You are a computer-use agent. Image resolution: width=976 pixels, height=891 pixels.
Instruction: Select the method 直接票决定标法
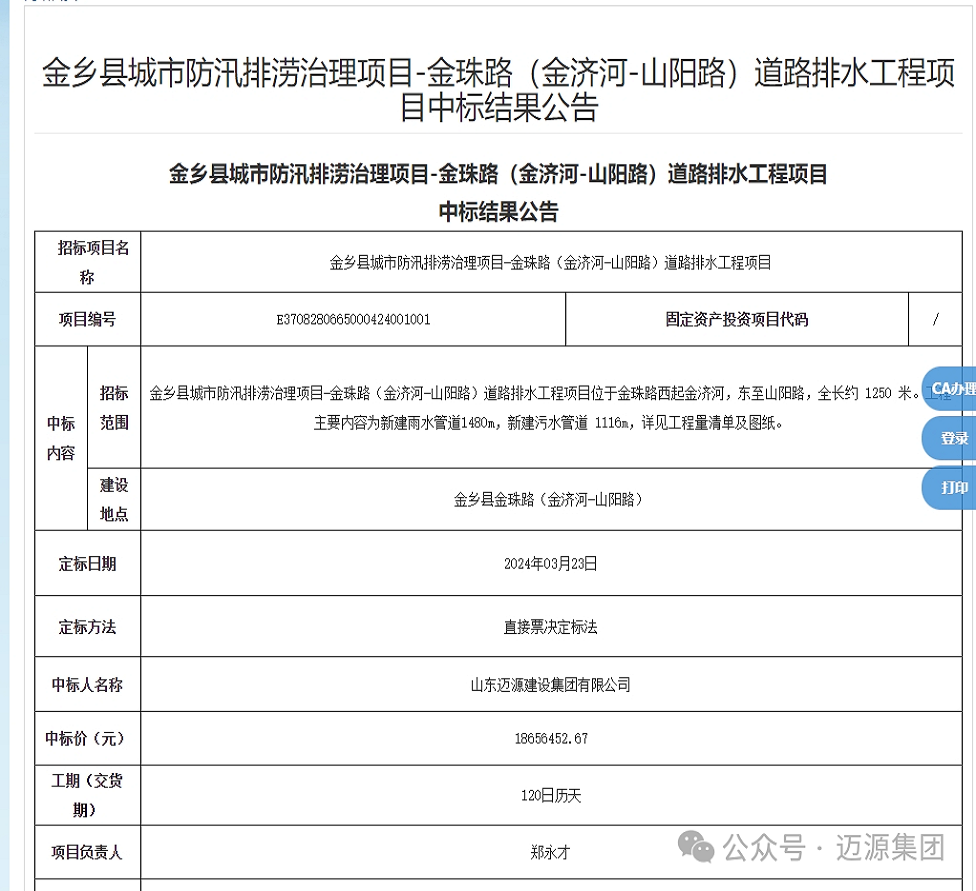click(x=551, y=626)
